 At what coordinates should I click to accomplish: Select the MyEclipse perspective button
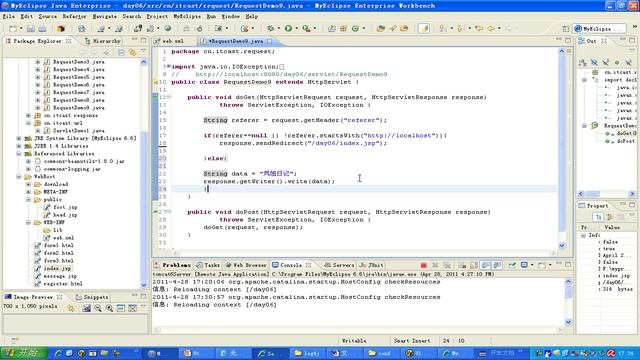(x=599, y=29)
